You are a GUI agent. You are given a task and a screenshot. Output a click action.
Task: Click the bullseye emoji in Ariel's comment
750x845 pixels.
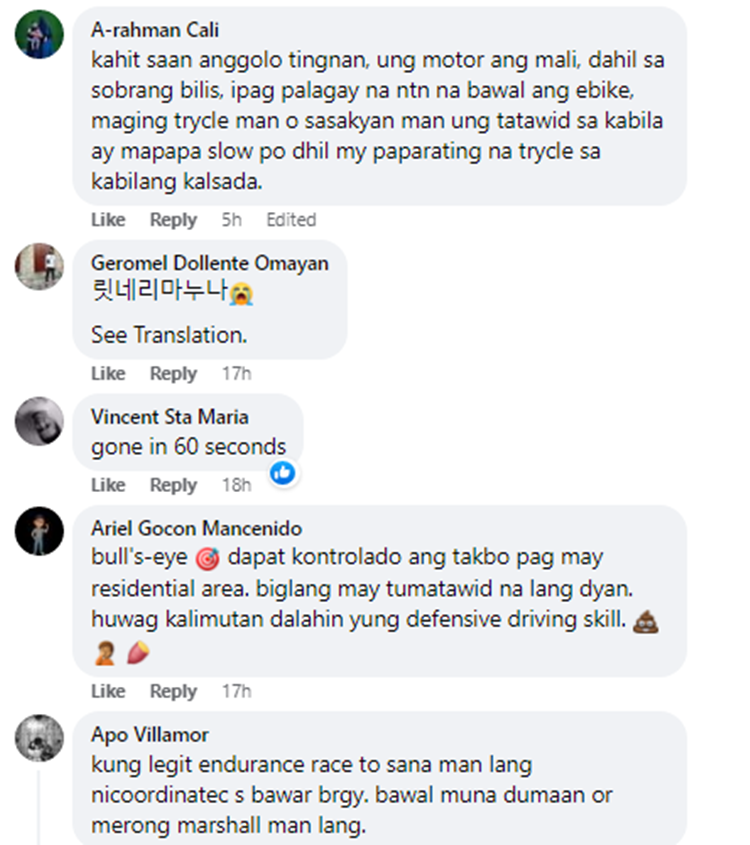207,559
